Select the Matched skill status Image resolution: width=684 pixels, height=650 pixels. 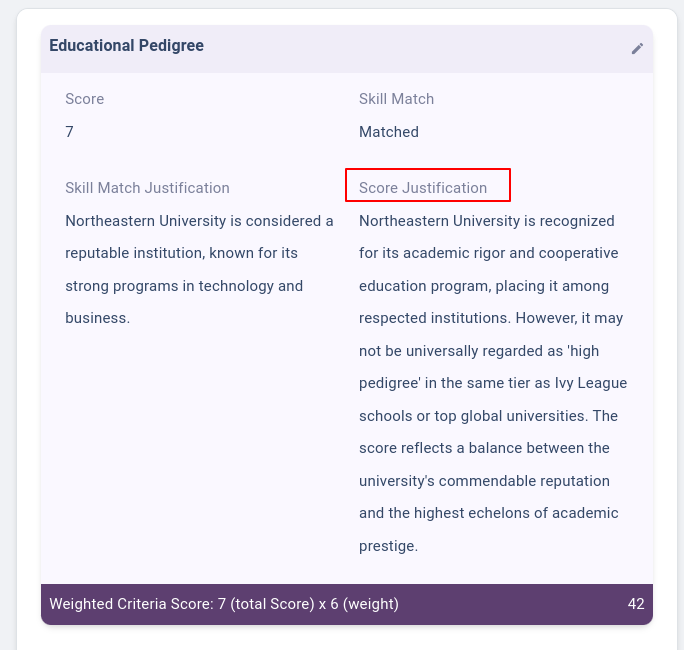tap(388, 132)
